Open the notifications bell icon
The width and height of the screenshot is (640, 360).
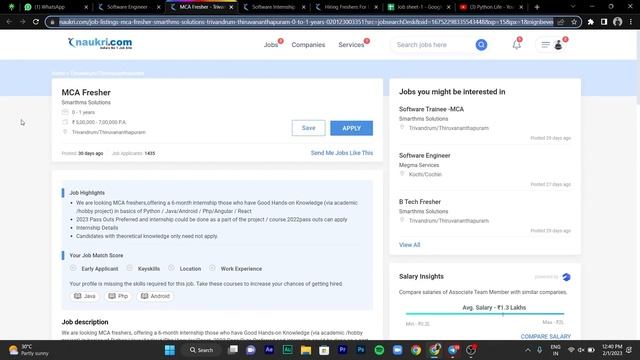coord(517,44)
